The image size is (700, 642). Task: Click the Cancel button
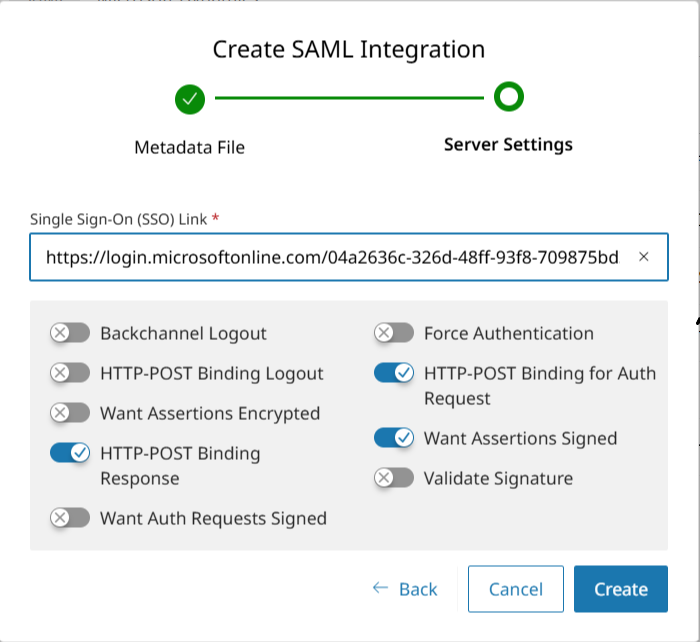click(516, 589)
